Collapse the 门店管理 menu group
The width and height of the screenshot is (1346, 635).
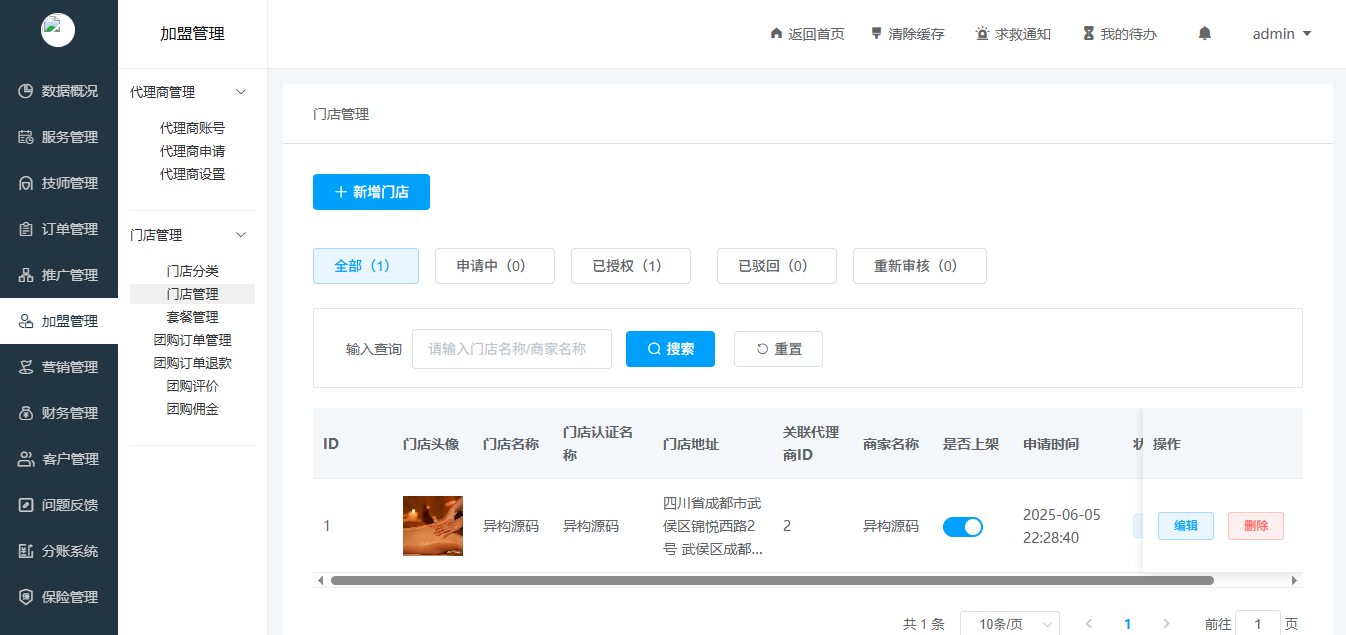190,234
